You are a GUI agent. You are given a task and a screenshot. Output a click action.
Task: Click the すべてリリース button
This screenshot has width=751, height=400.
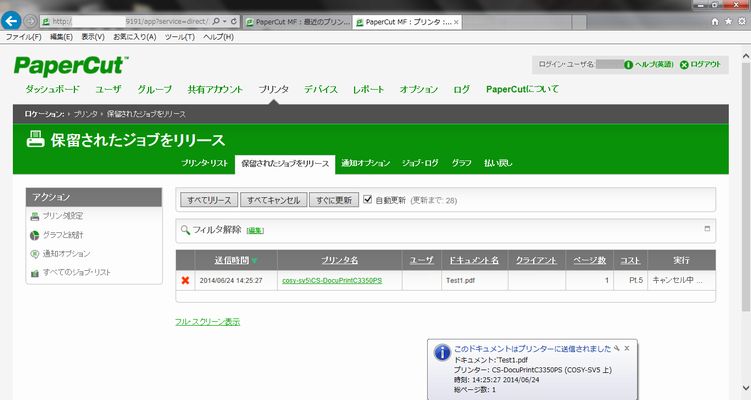click(209, 200)
